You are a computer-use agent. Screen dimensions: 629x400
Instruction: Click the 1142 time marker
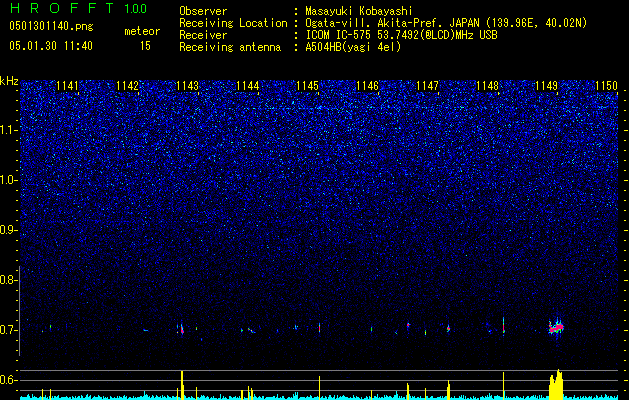click(x=128, y=85)
